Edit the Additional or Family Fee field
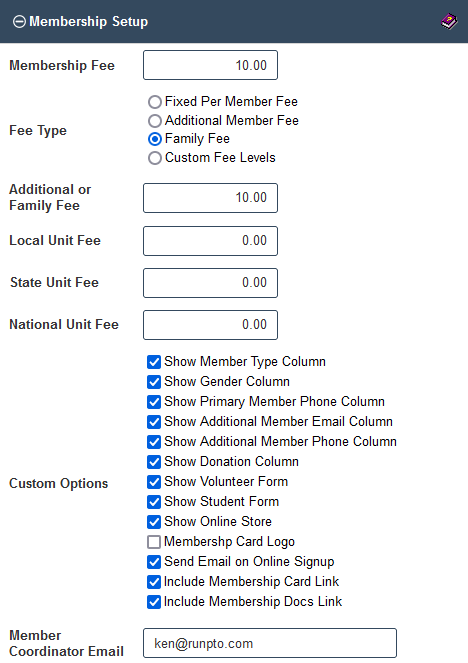This screenshot has height=663, width=468. point(210,198)
